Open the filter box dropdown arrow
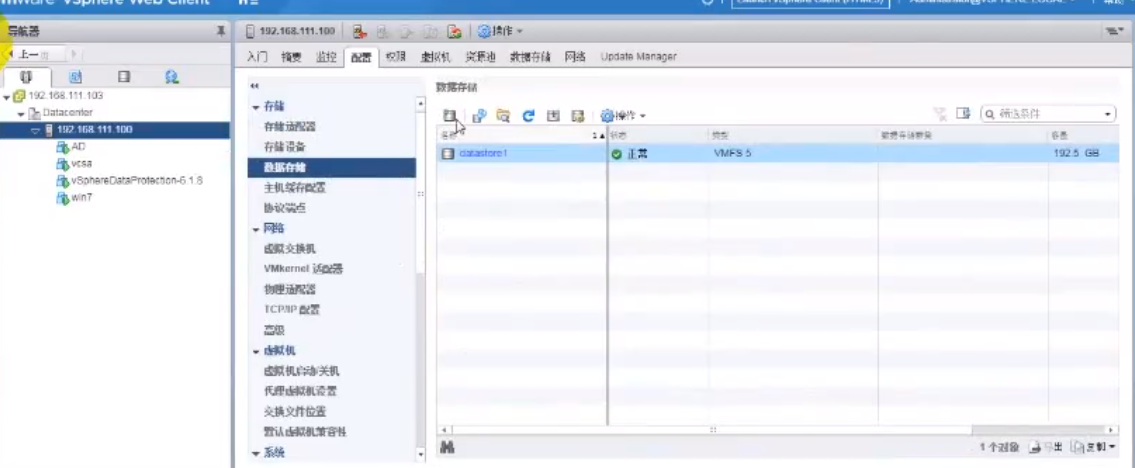This screenshot has width=1135, height=468. tap(1108, 114)
